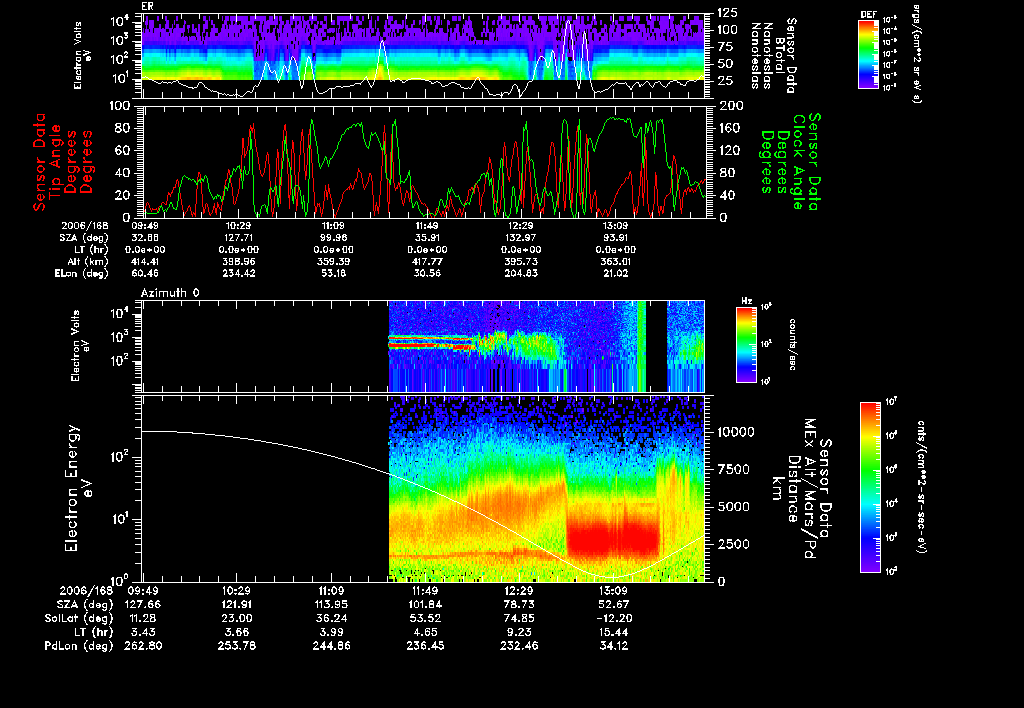This screenshot has height=708, width=1024.
Task: Select local time value 3.43
Action: [143, 632]
